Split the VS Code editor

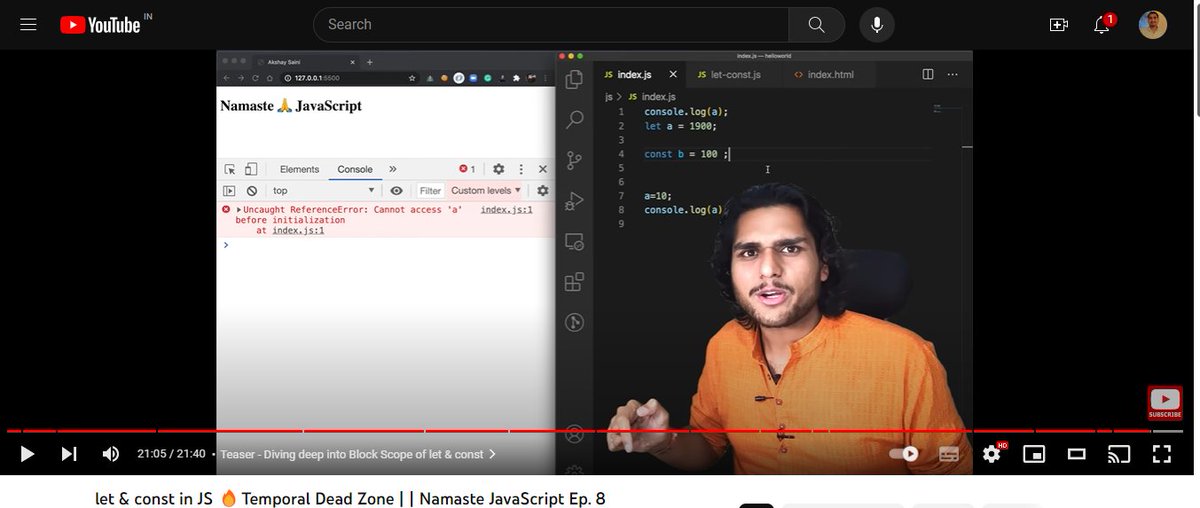pyautogui.click(x=928, y=75)
